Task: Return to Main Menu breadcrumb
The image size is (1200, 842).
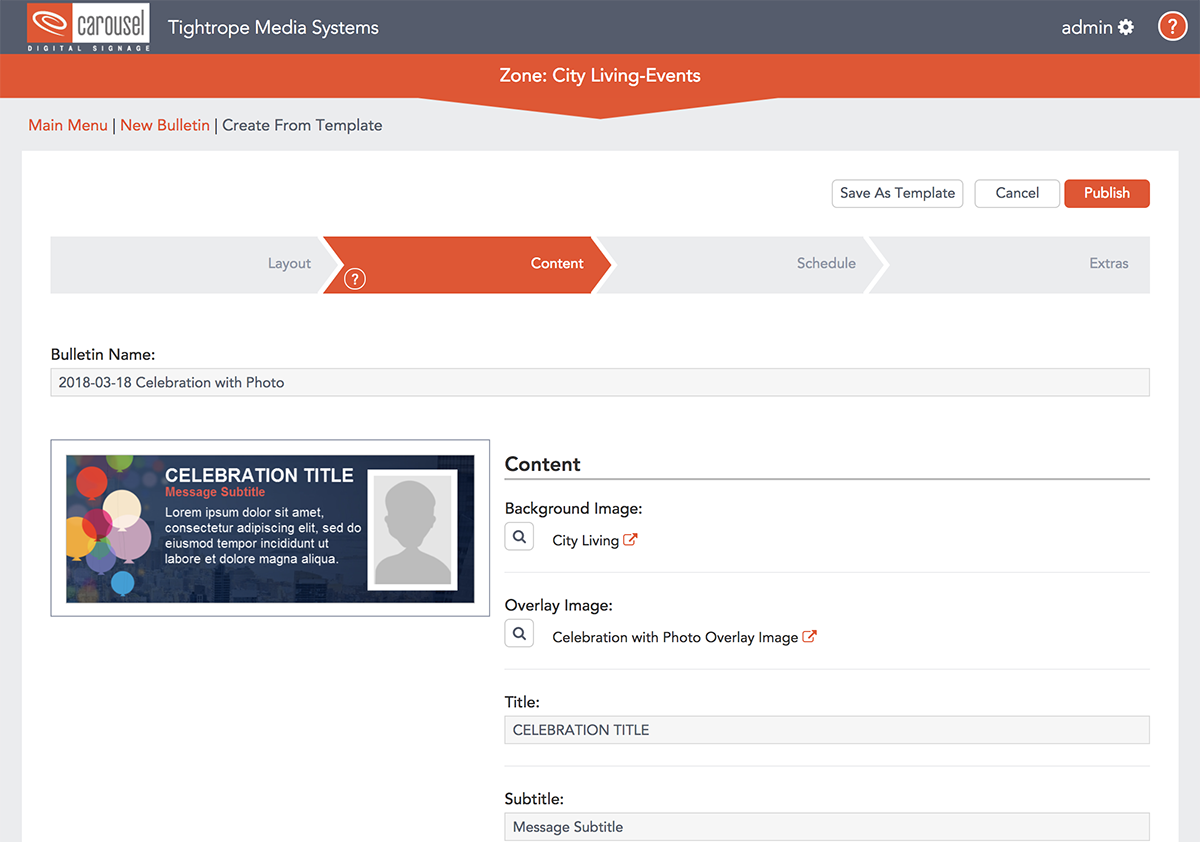Action: (x=68, y=125)
